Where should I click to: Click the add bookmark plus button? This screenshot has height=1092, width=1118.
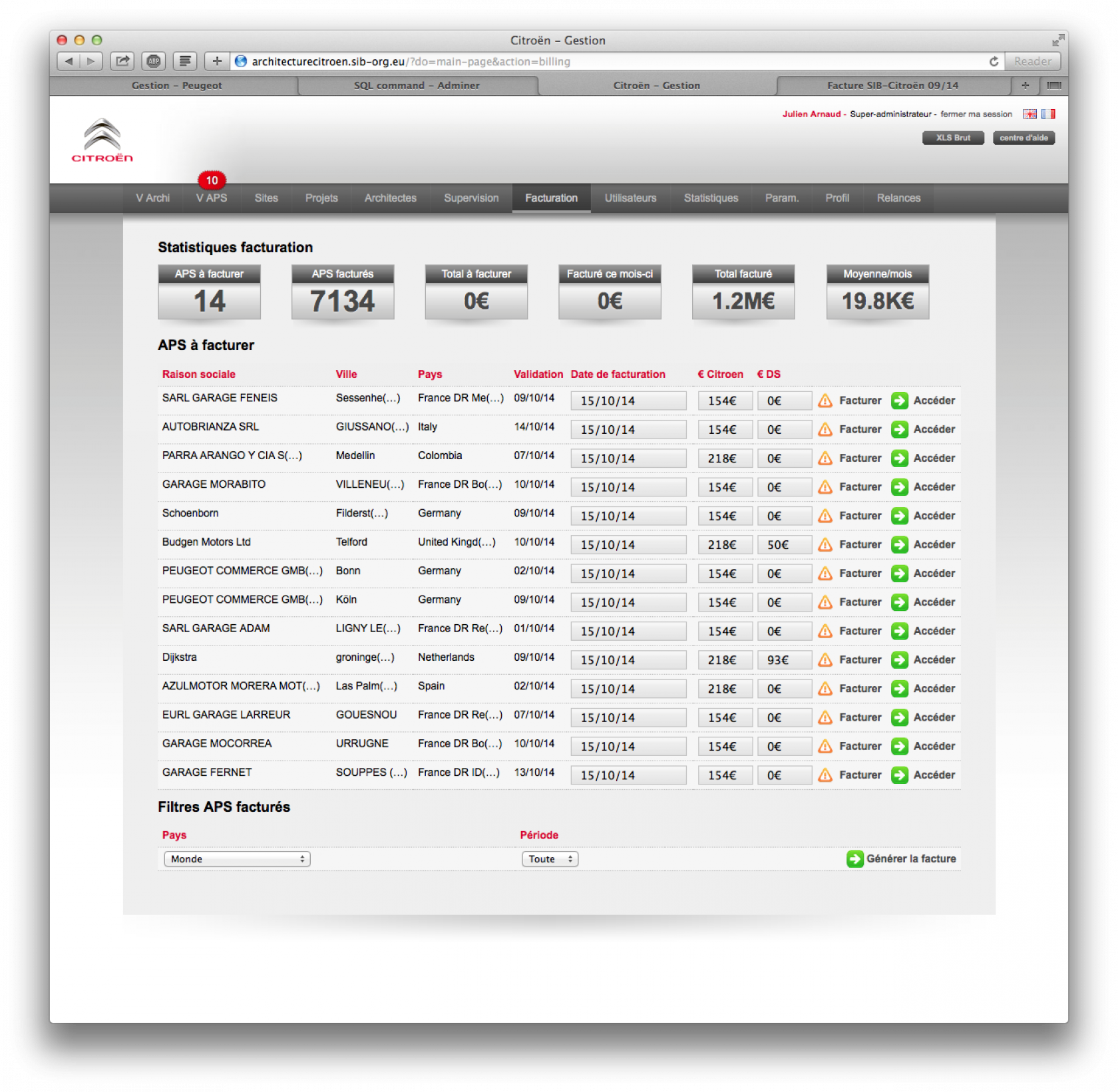217,61
